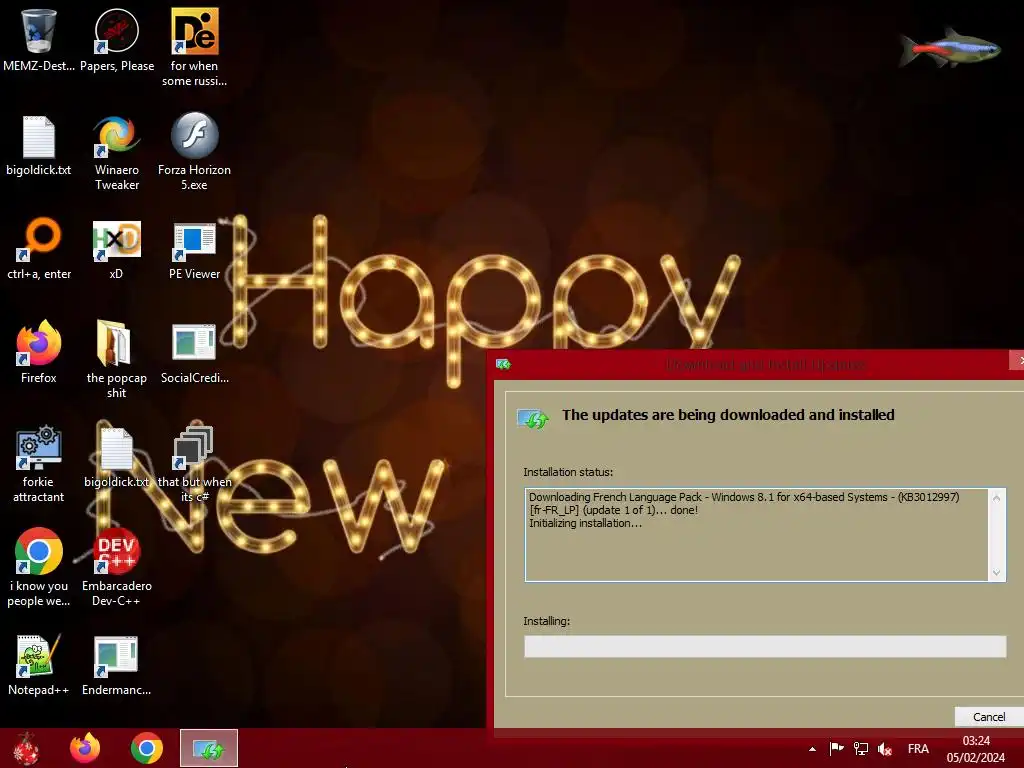Switch to the updates installer taskbar button
1024x768 pixels.
209,748
